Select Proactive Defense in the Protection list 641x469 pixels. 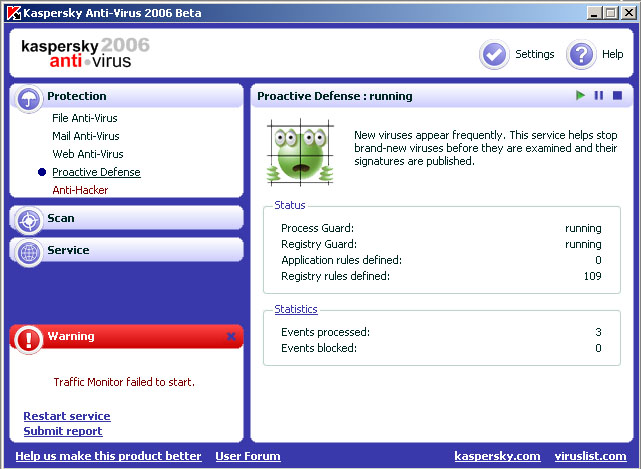click(x=96, y=172)
